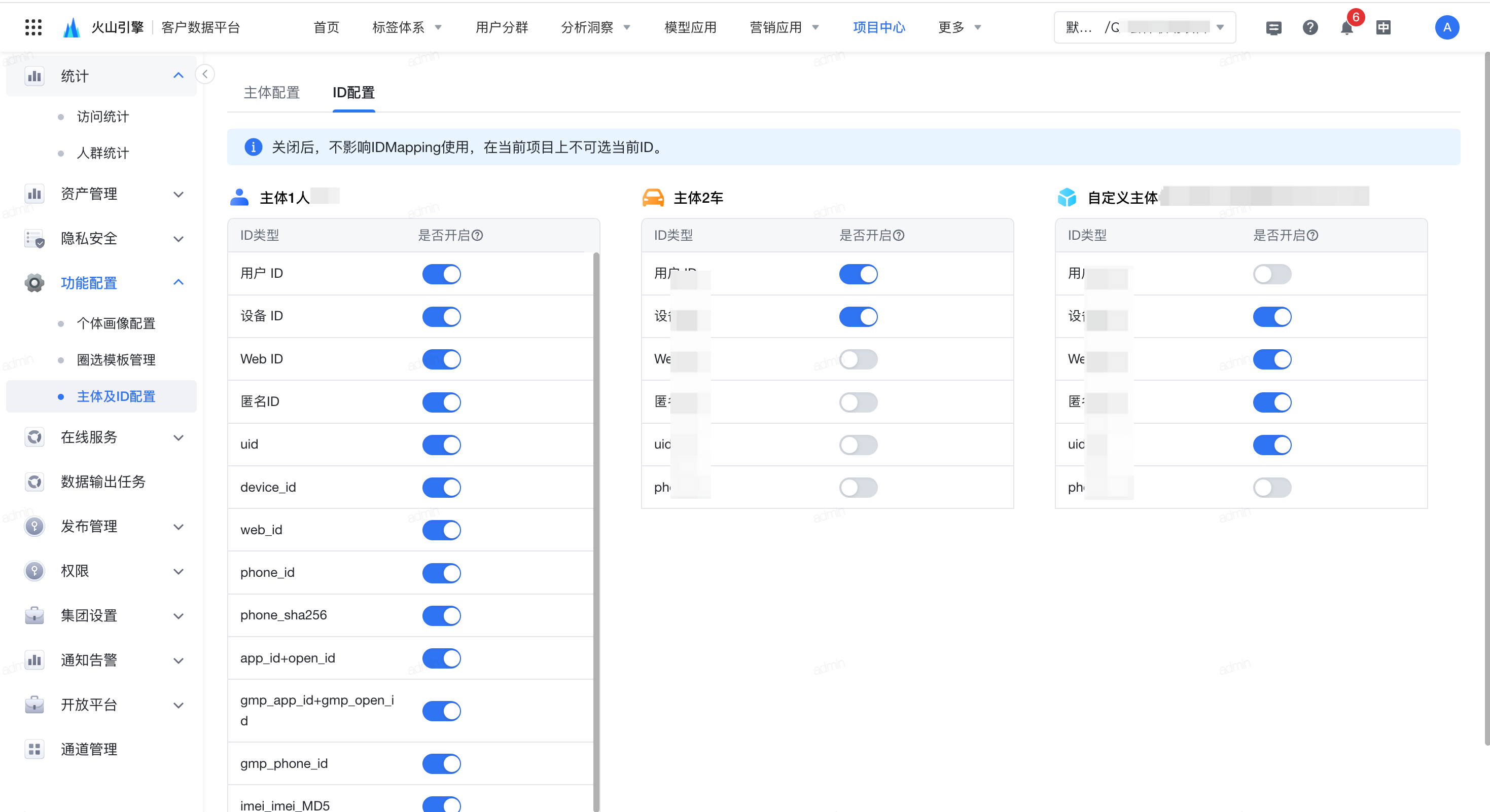Expand the 隐私安全 section chevron
1490x812 pixels.
pyautogui.click(x=179, y=239)
